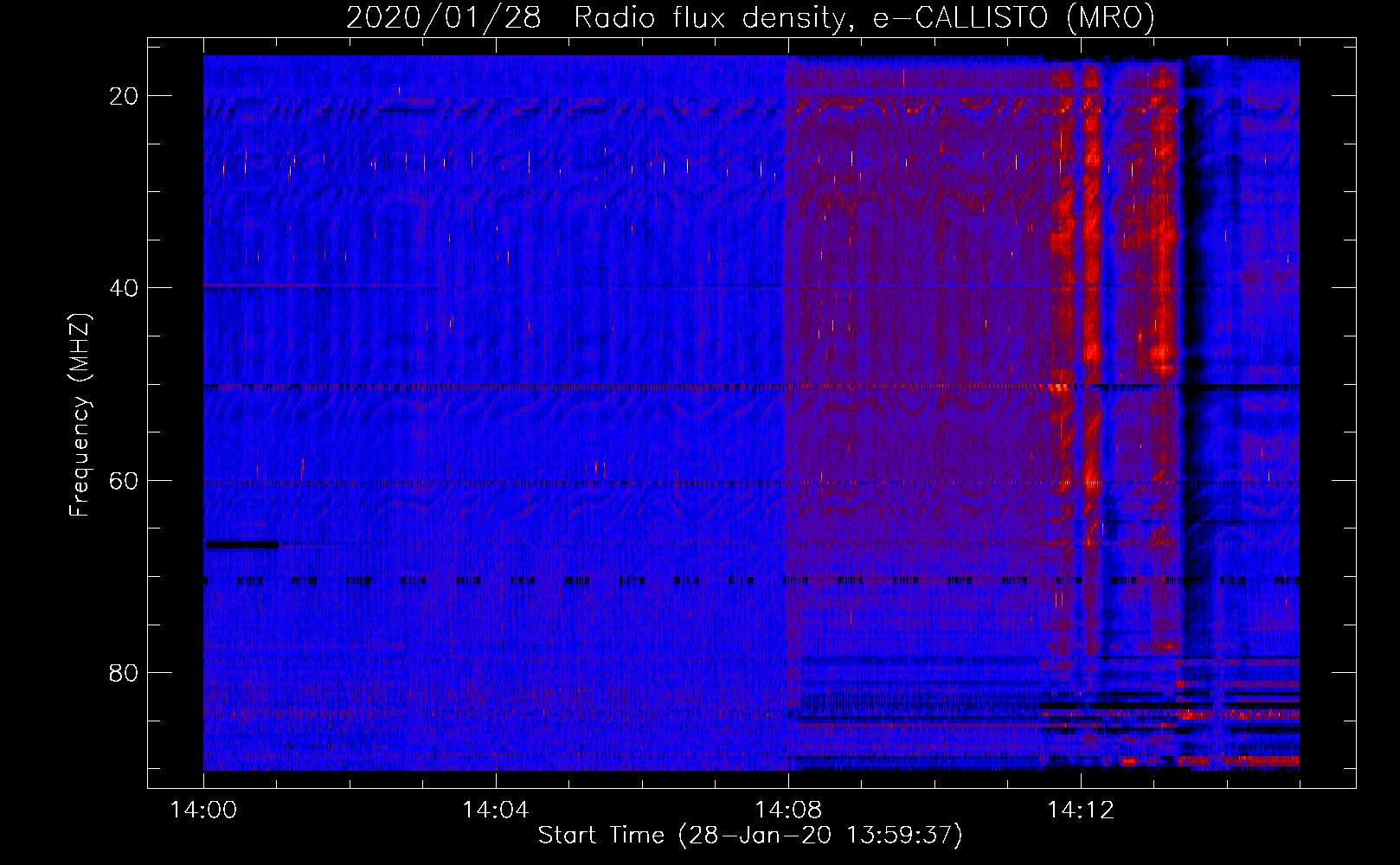1400x865 pixels.
Task: Click the 14:04 time tick label
Action: pyautogui.click(x=495, y=811)
